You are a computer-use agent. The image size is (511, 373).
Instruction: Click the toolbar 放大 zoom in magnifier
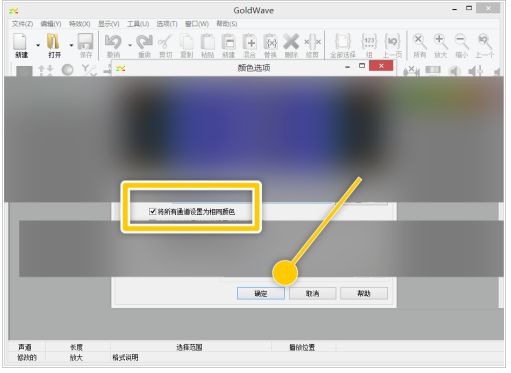tap(440, 42)
